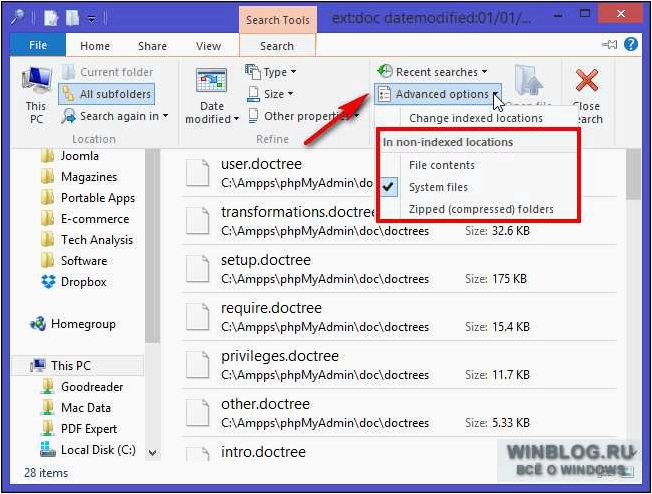
Task: Click the search address box text
Action: (432, 18)
